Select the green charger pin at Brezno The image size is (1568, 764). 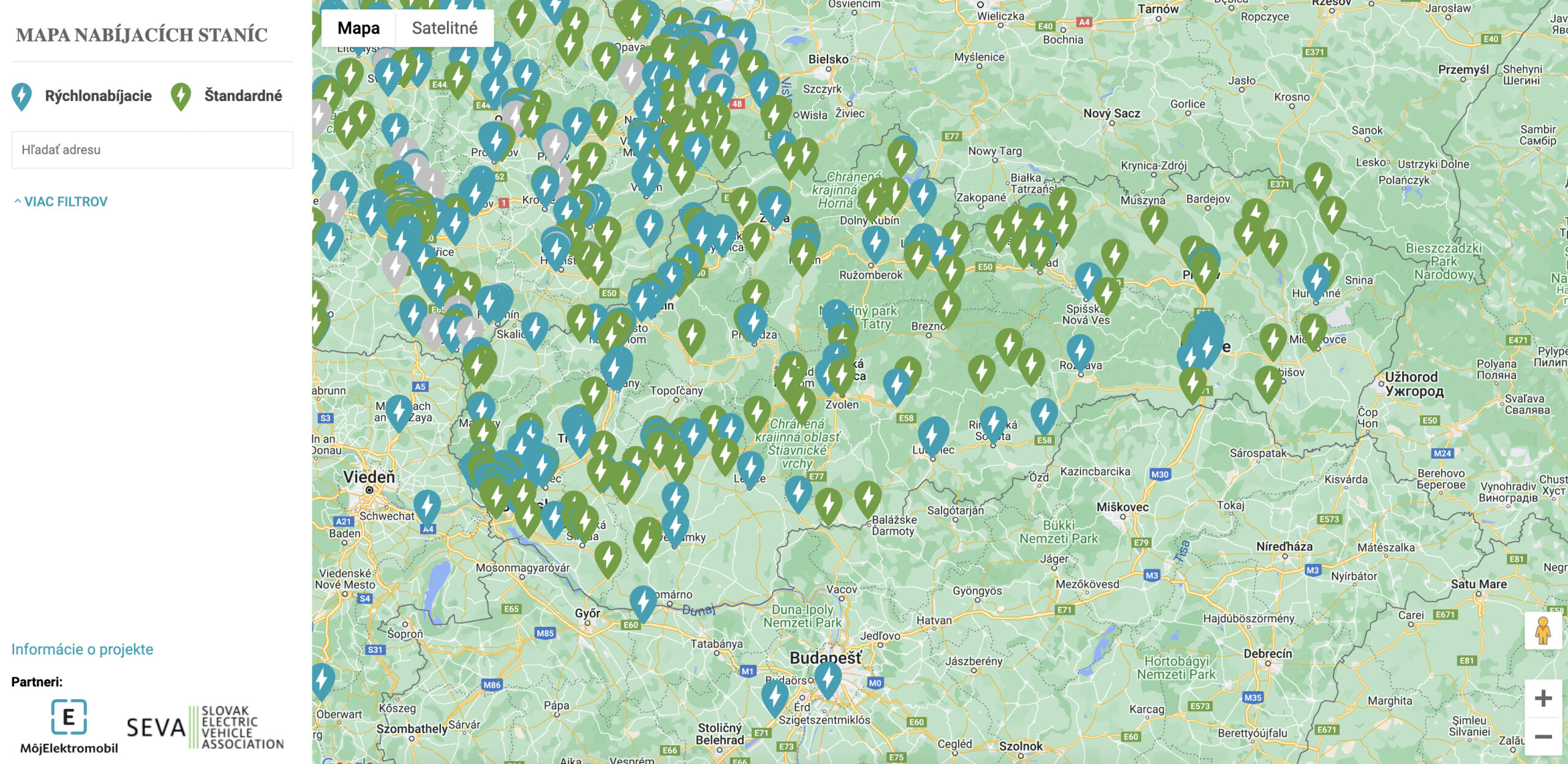pyautogui.click(x=948, y=307)
